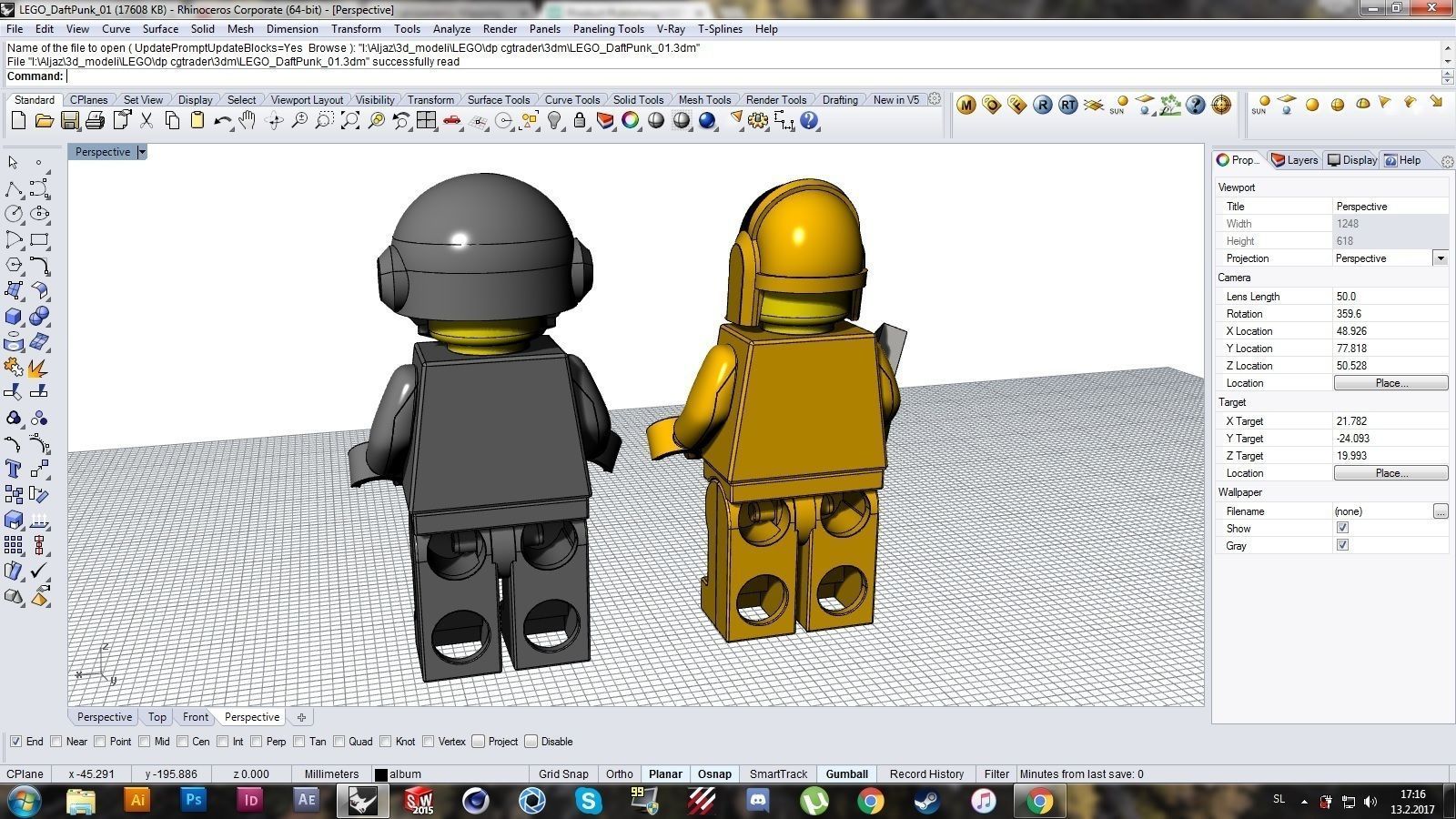
Task: Open Steam from the taskbar
Action: click(926, 801)
